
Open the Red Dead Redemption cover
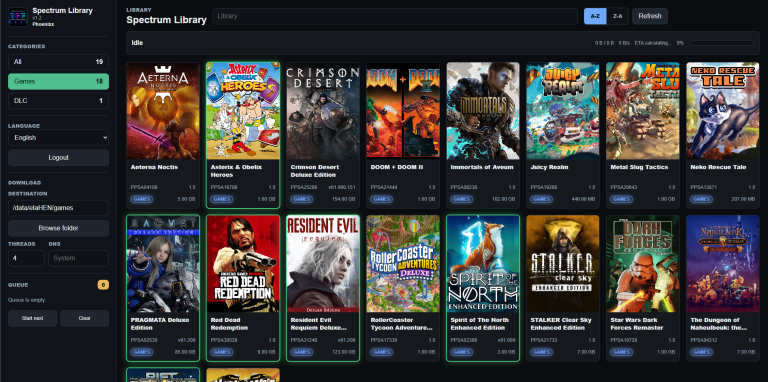[x=243, y=264]
